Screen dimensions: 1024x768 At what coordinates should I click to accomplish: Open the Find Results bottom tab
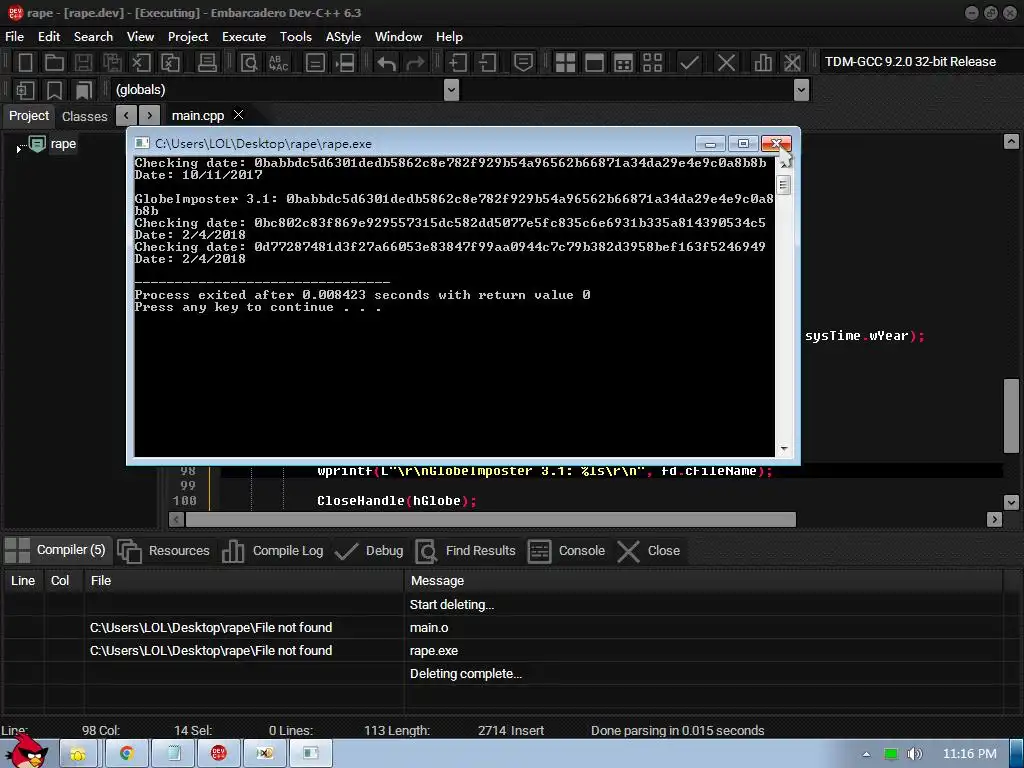coord(466,551)
